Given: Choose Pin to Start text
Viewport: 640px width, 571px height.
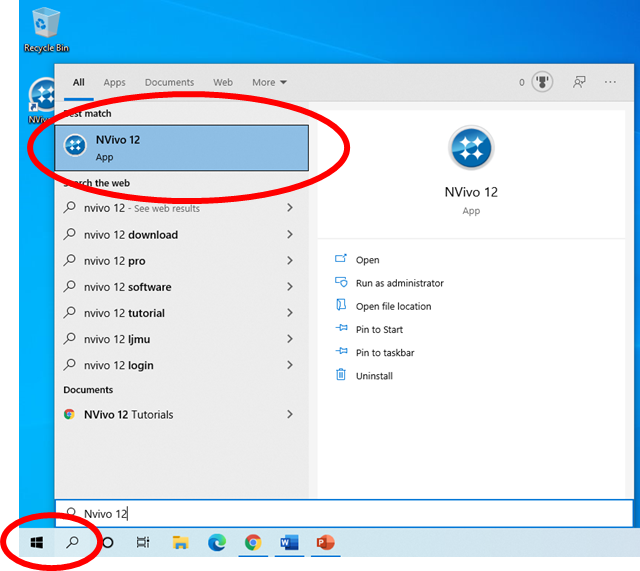Looking at the screenshot, I should tap(379, 329).
